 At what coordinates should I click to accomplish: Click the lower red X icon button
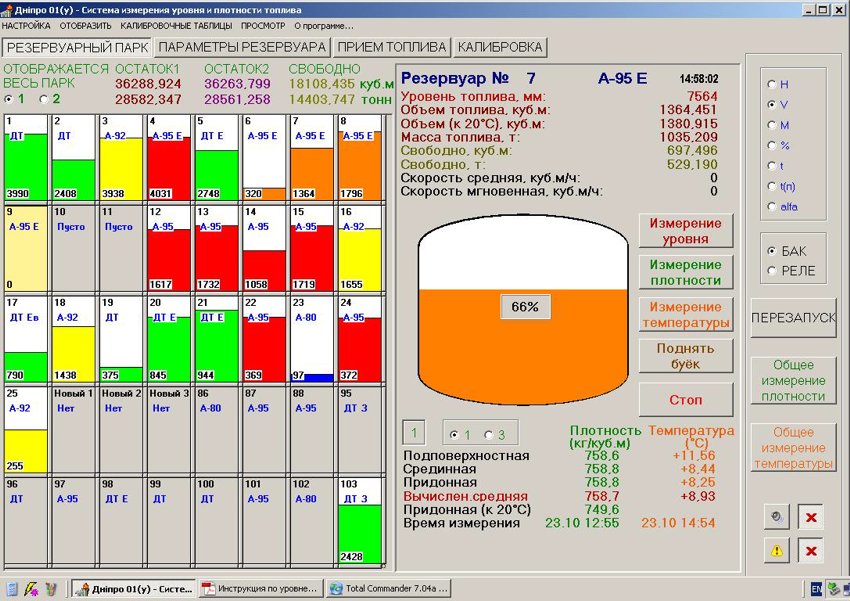pos(811,551)
